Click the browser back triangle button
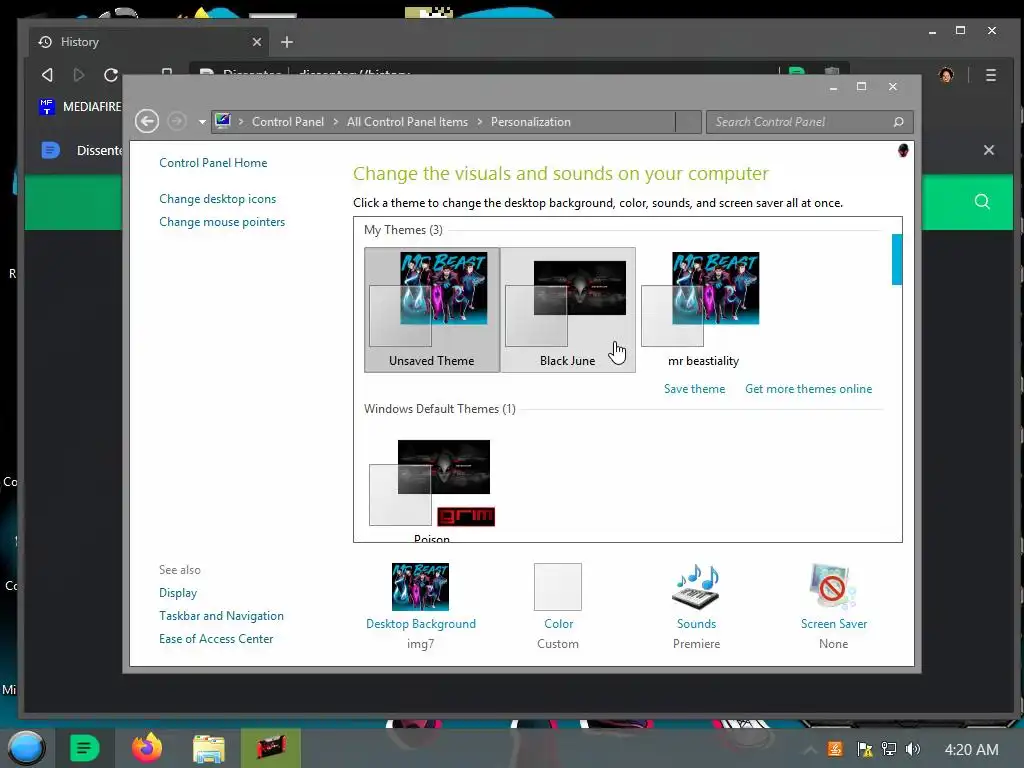1024x768 pixels. tap(47, 75)
